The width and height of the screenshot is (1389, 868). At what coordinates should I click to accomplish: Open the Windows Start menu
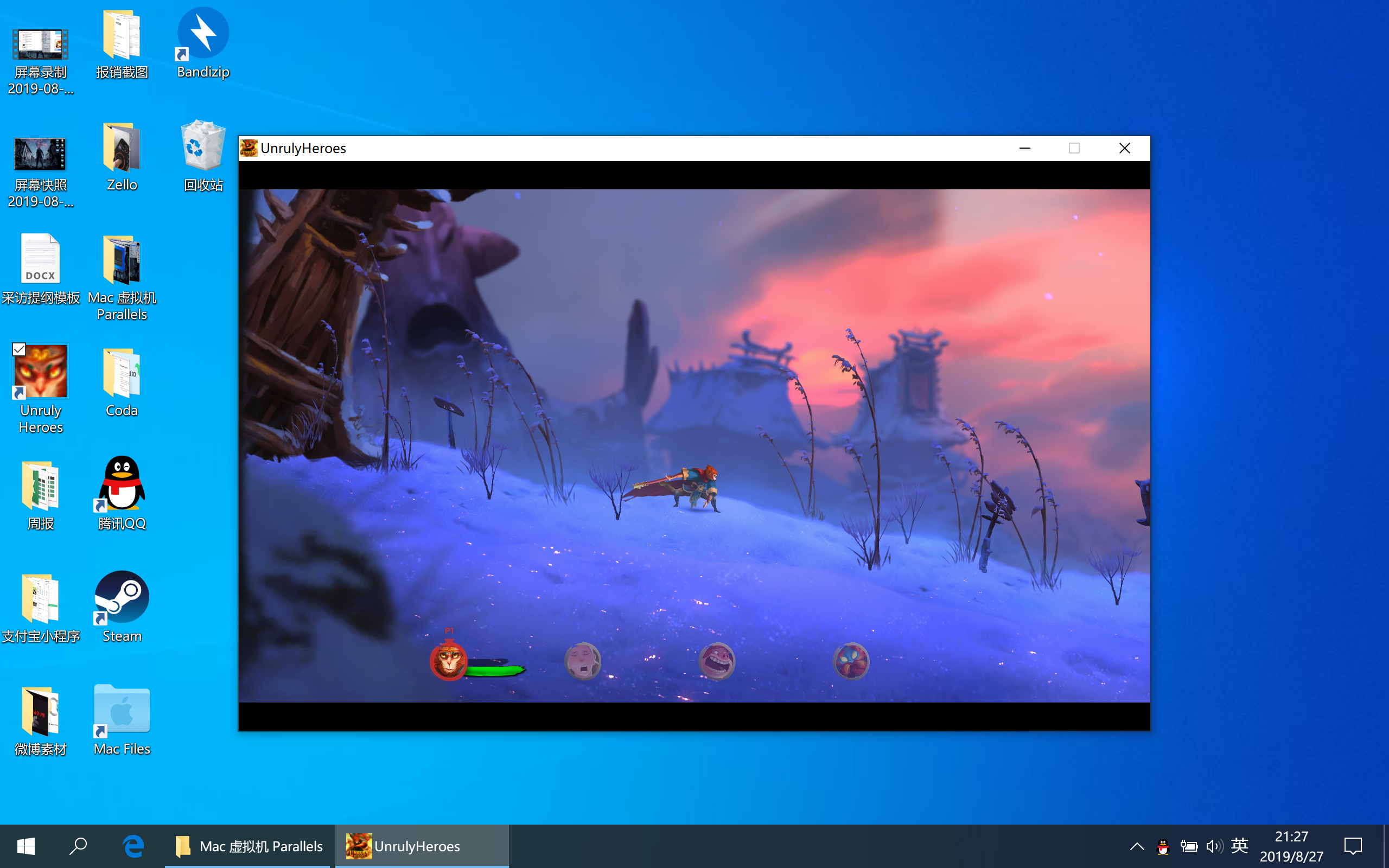[x=26, y=846]
